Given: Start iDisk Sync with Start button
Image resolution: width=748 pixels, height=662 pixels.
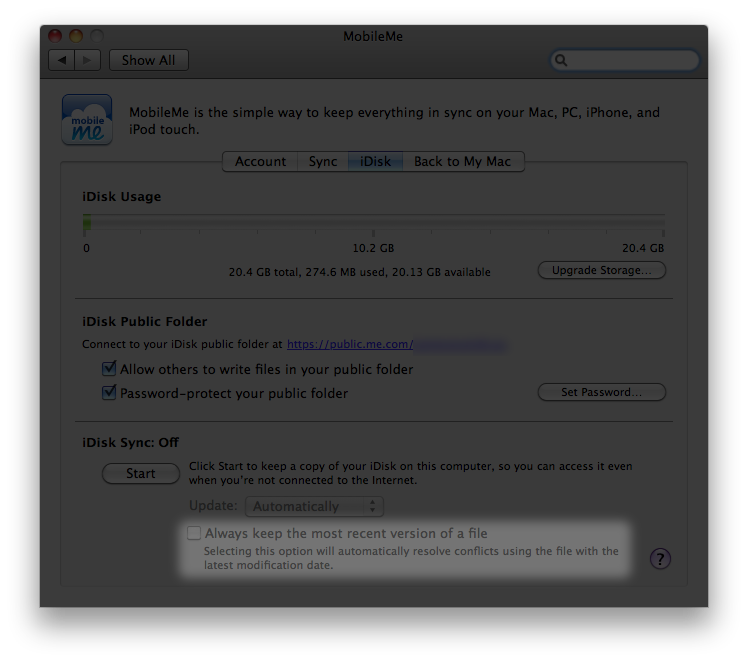Looking at the screenshot, I should click(x=141, y=473).
